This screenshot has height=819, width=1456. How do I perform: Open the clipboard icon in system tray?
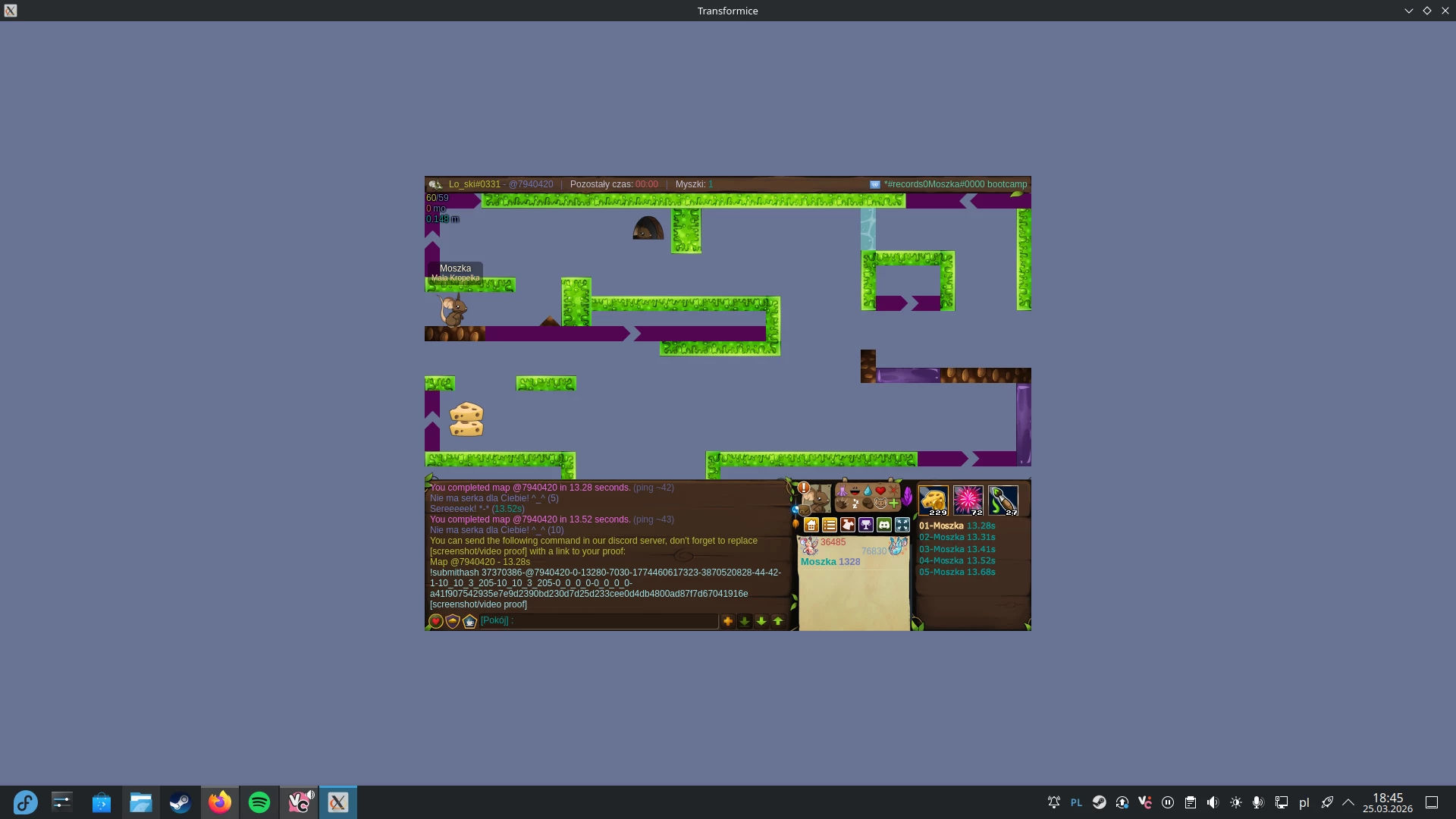[1191, 802]
